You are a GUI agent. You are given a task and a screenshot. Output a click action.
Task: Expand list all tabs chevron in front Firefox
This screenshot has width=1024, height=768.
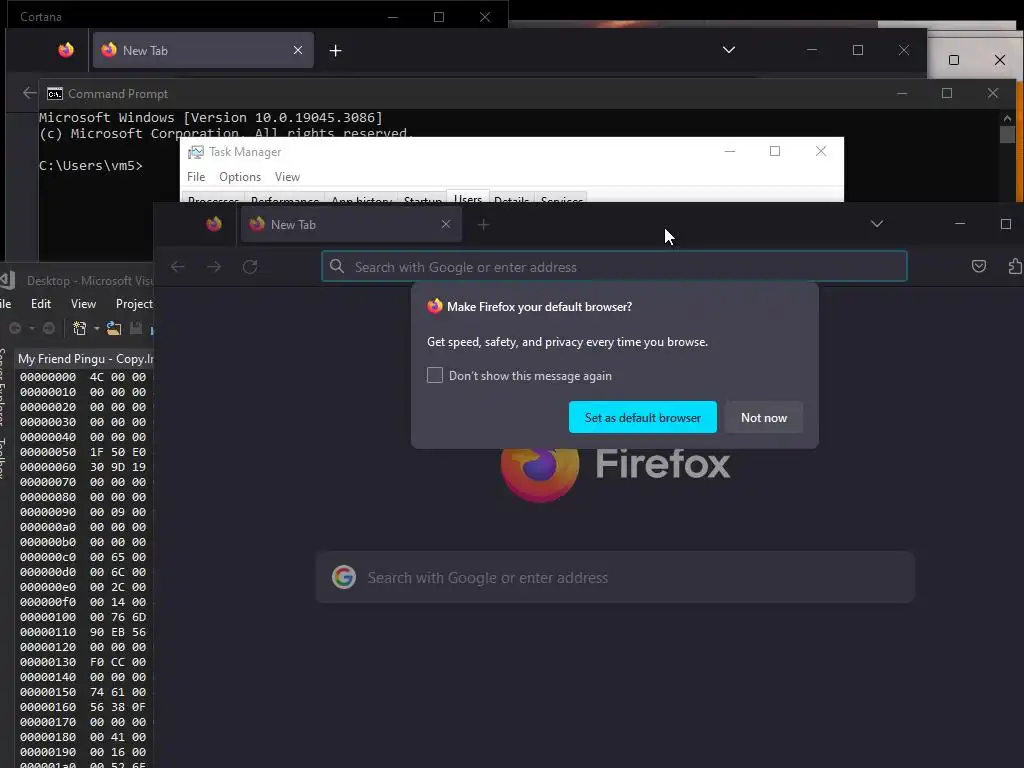coord(876,224)
